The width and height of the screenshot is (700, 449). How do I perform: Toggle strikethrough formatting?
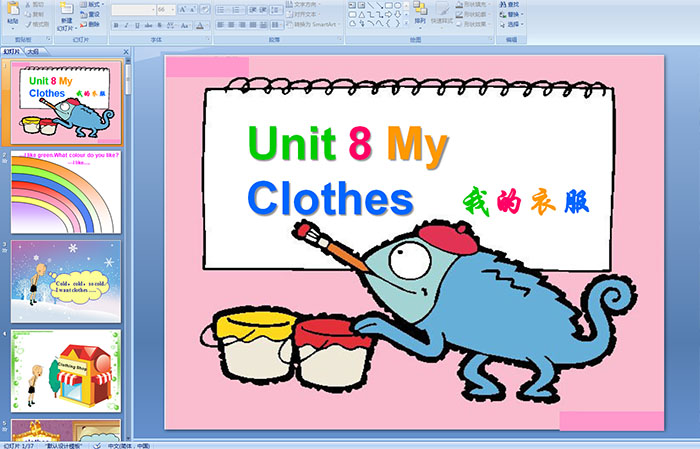(149, 25)
